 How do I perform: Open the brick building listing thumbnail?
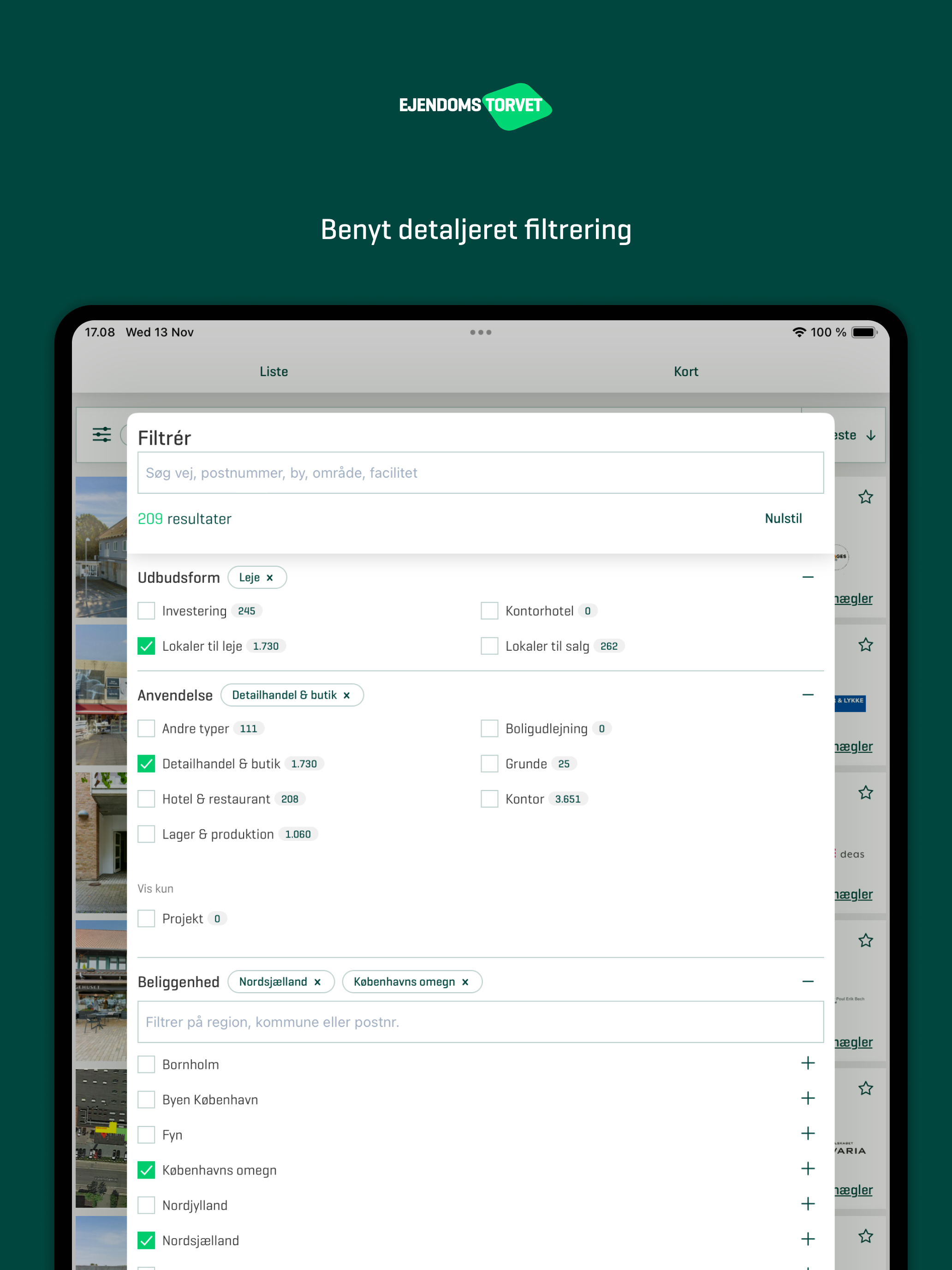pyautogui.click(x=101, y=843)
